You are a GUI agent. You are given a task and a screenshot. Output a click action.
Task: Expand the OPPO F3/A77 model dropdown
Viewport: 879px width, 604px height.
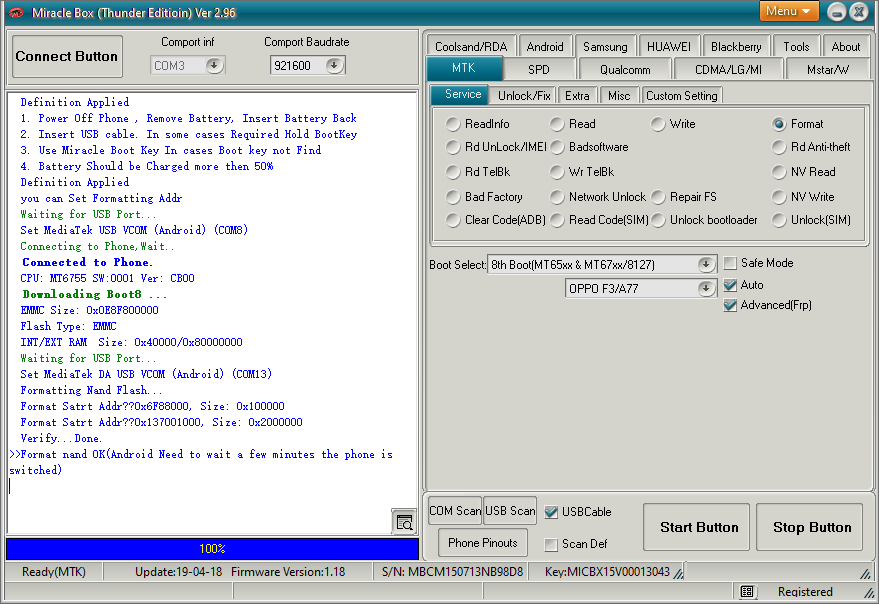(x=706, y=288)
